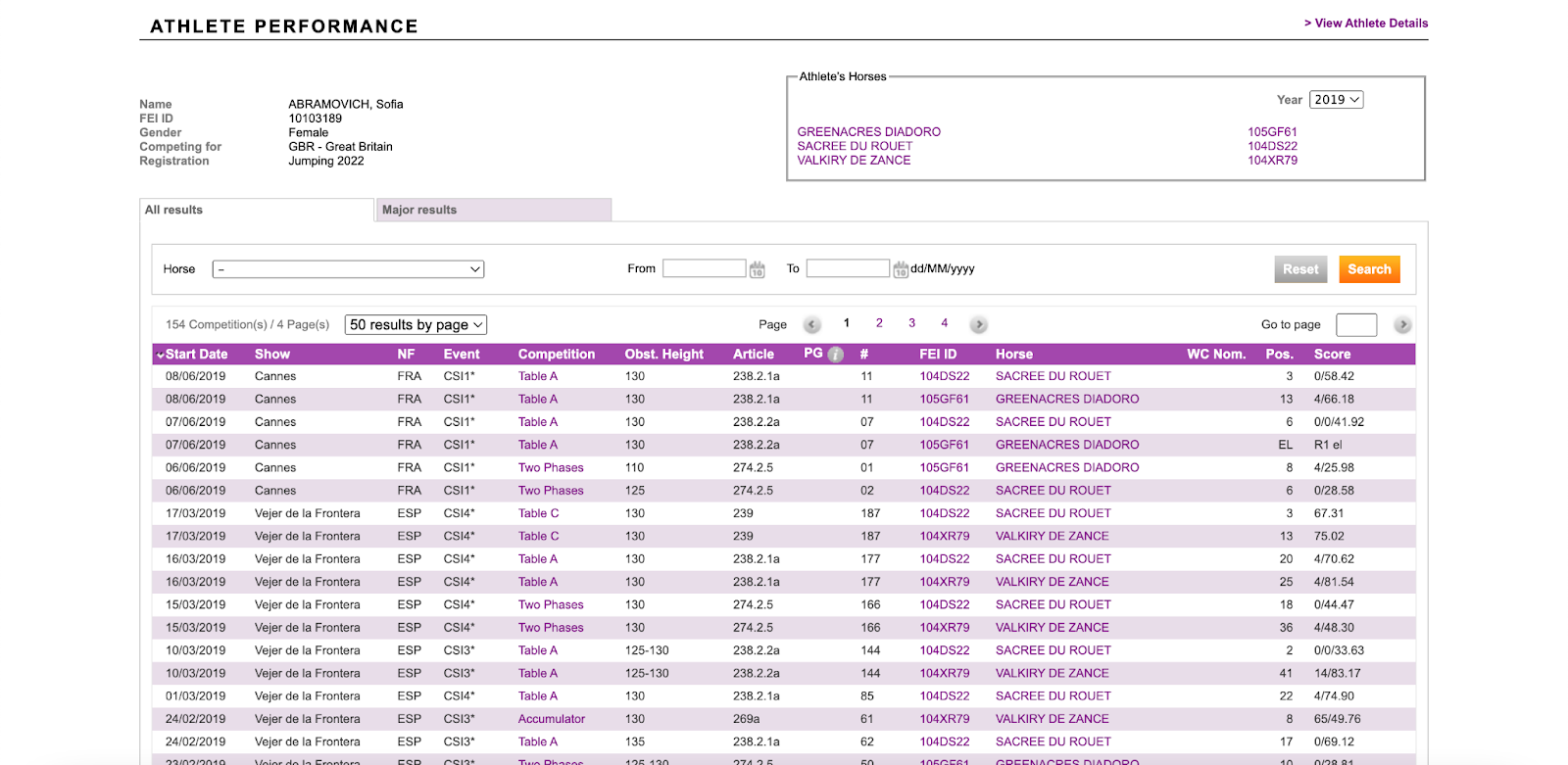Go to results page 4

945,323
